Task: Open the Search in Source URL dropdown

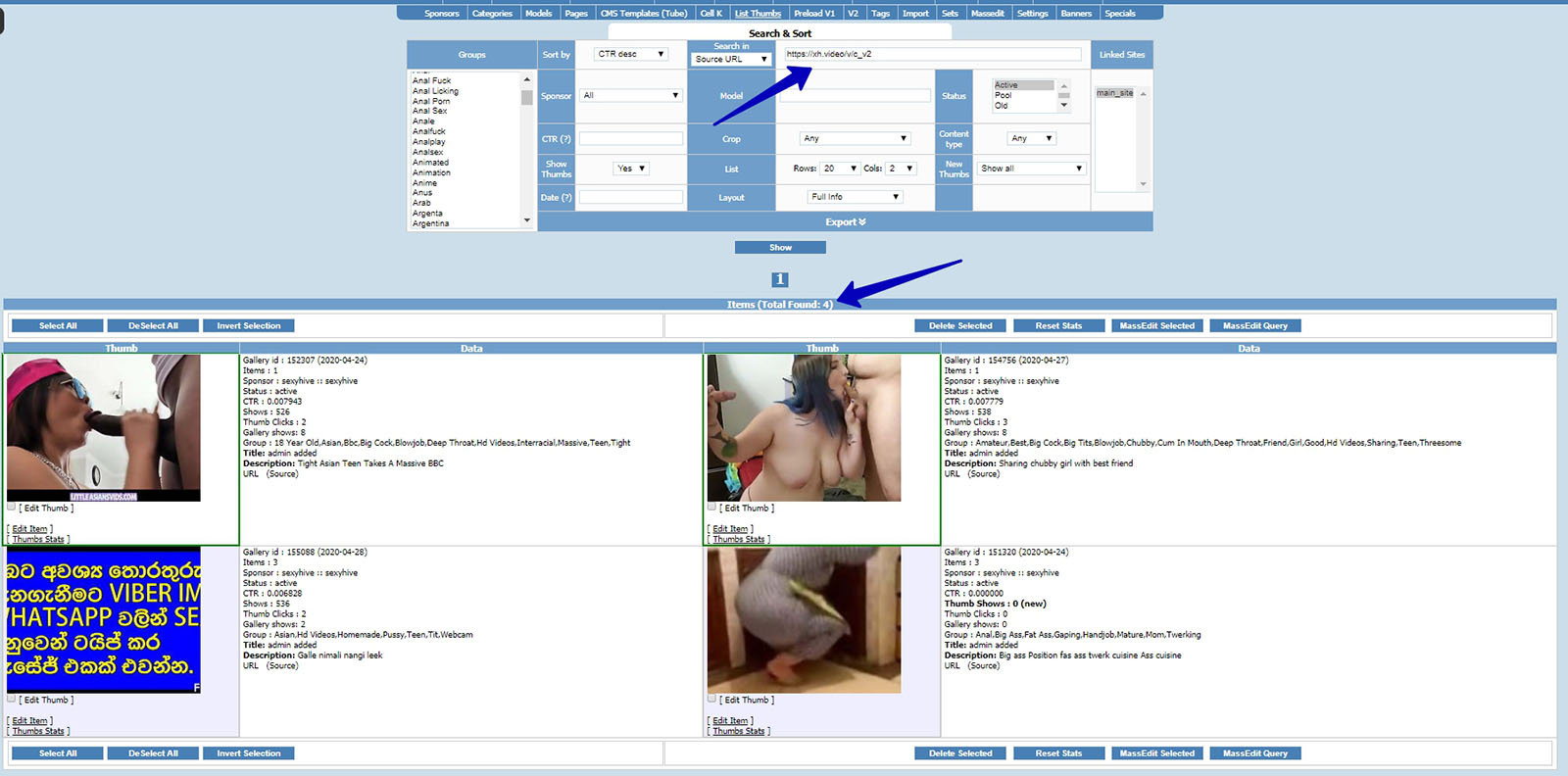Action: point(730,59)
